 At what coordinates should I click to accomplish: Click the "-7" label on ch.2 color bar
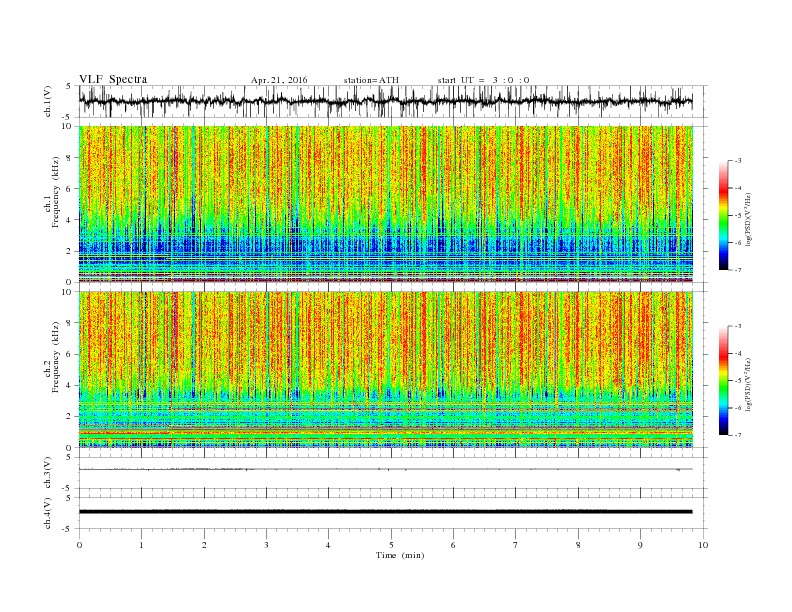[x=738, y=435]
